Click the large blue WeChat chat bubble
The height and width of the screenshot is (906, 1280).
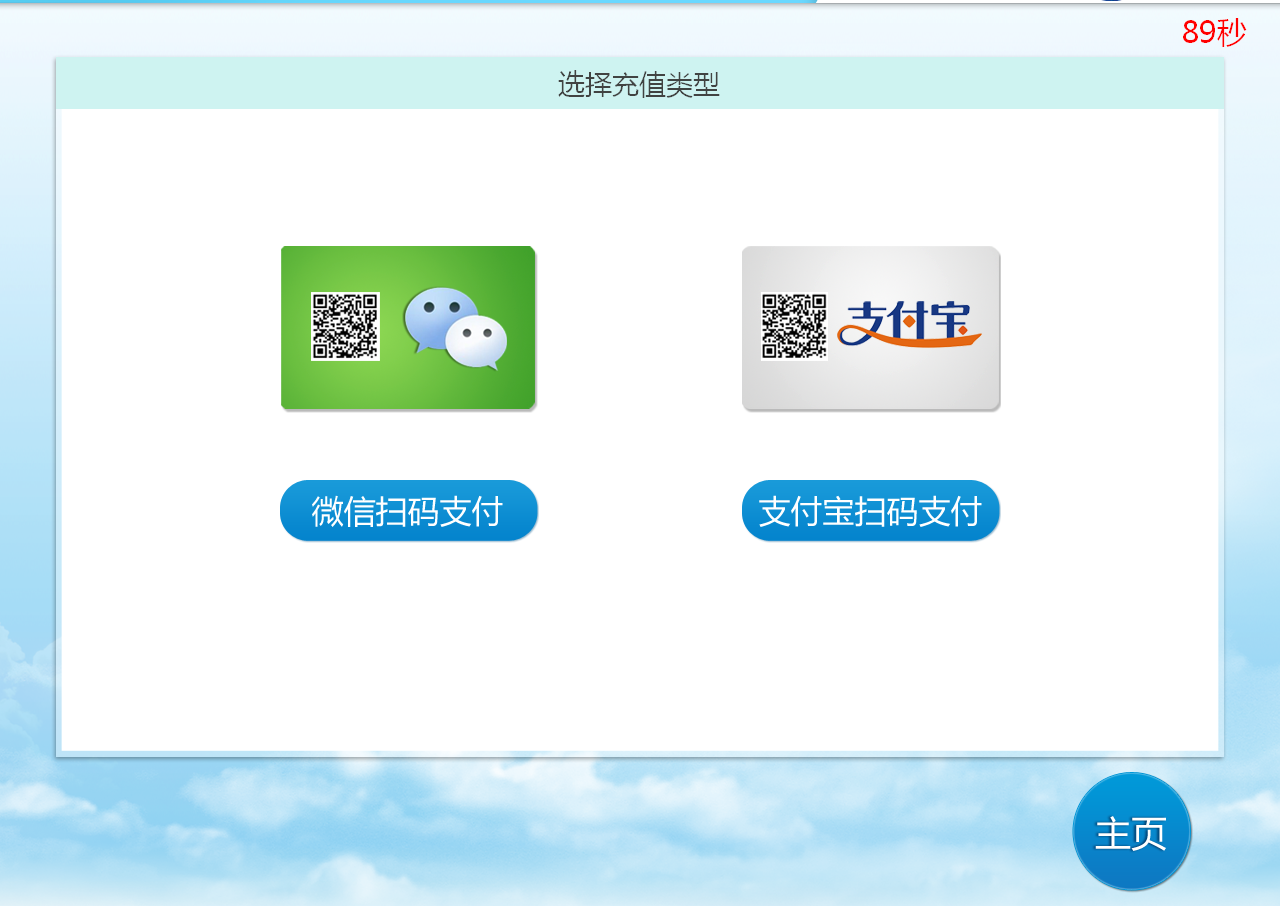coord(439,315)
